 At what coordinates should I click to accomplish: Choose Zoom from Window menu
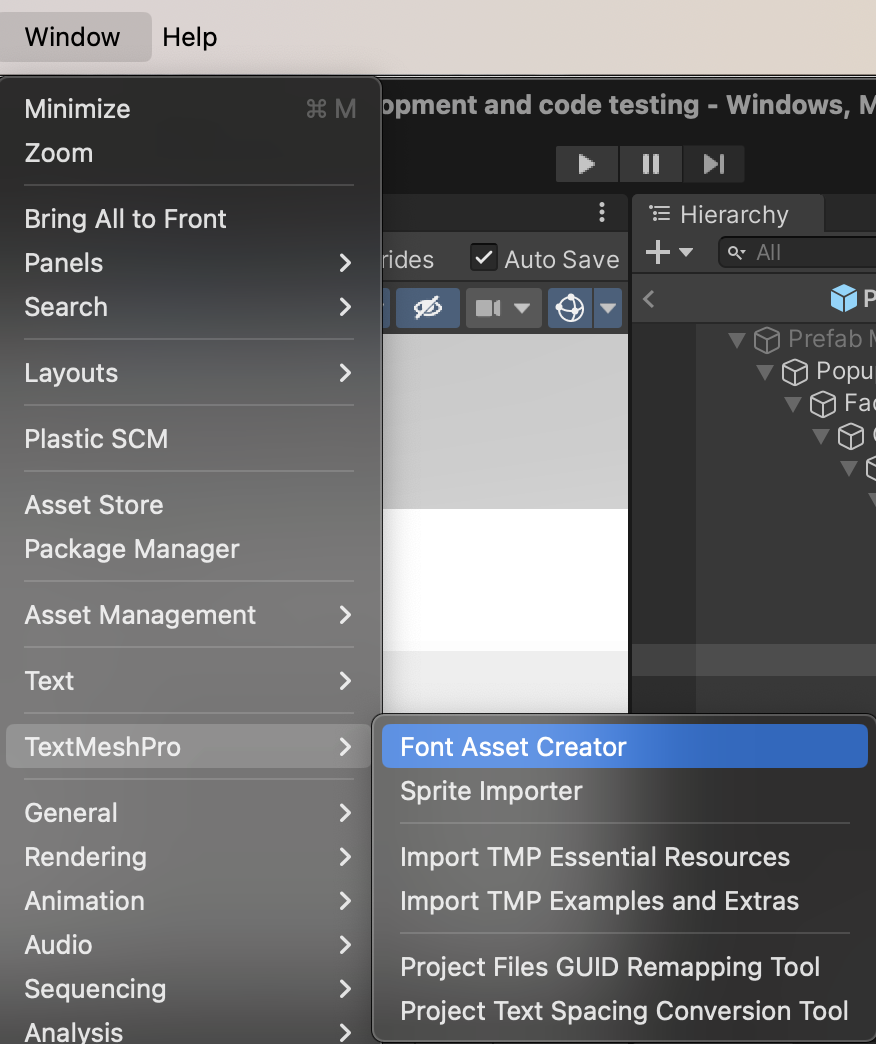190,153
